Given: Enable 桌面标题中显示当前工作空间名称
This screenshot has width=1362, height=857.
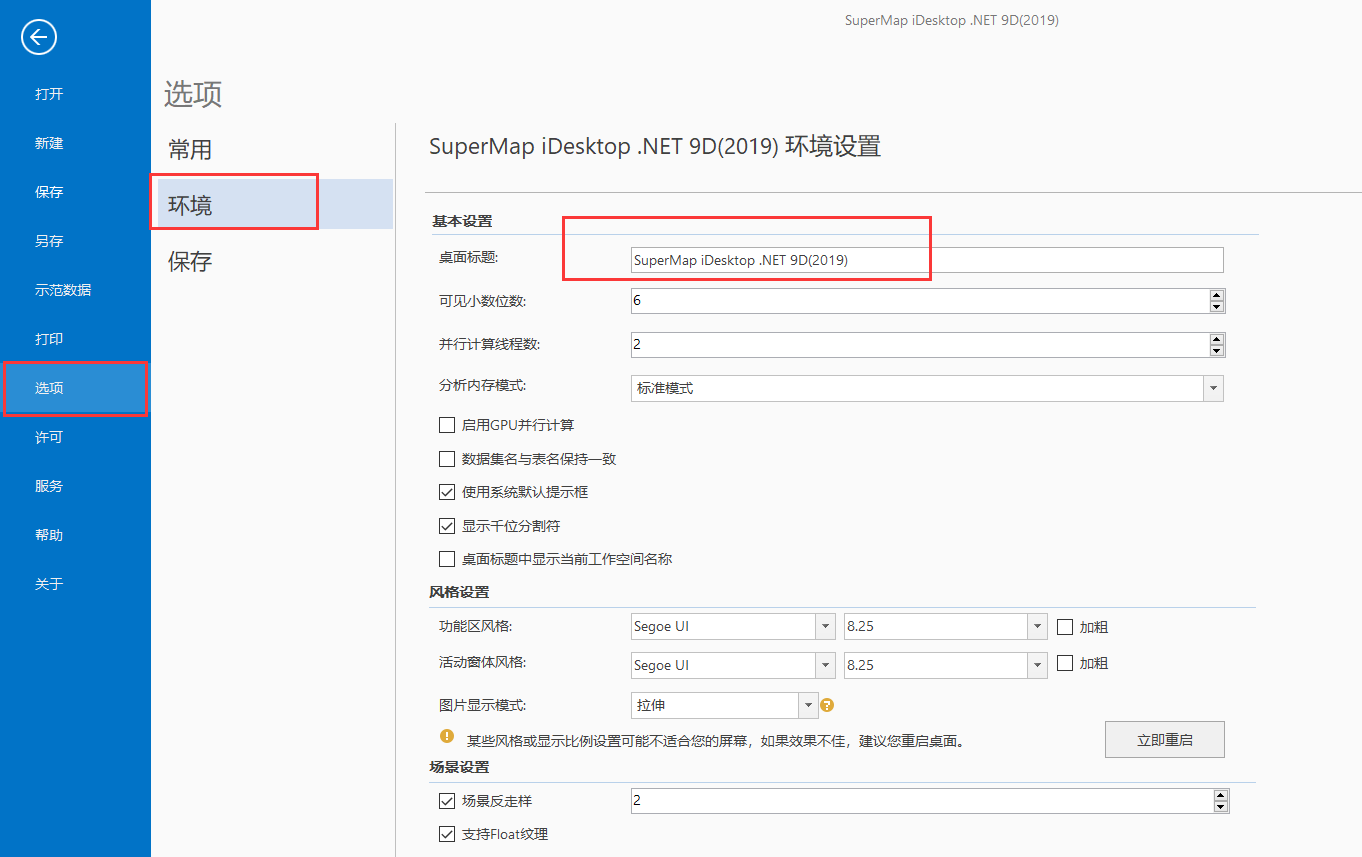Looking at the screenshot, I should [447, 559].
